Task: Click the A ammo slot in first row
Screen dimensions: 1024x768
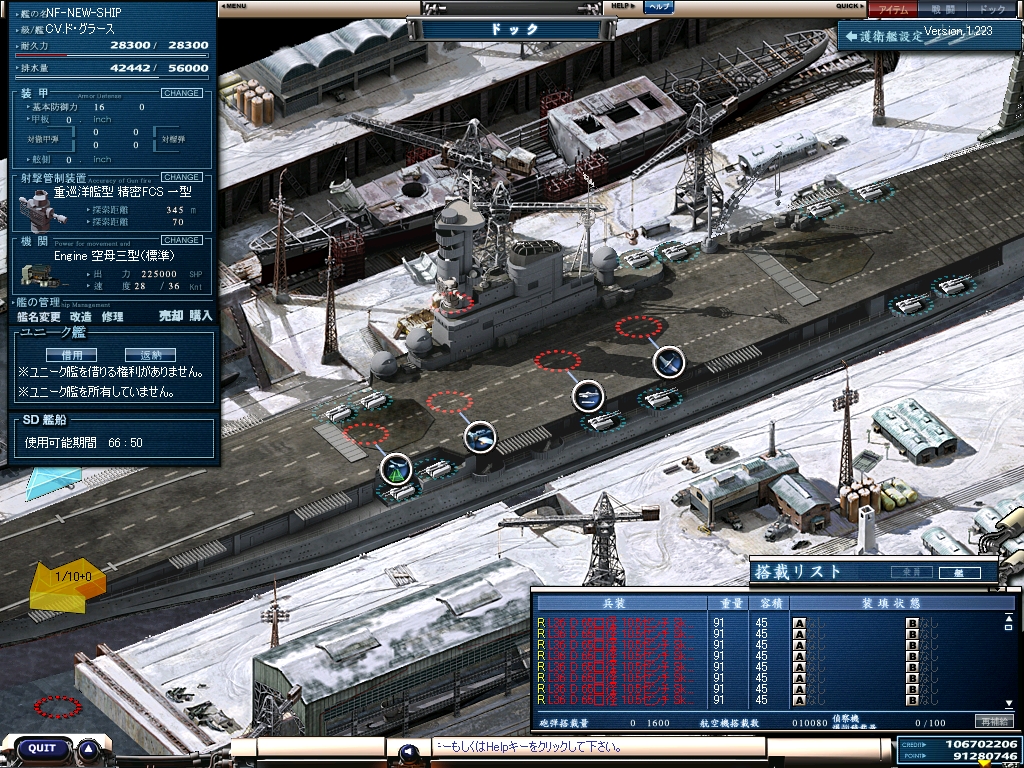Action: click(799, 623)
